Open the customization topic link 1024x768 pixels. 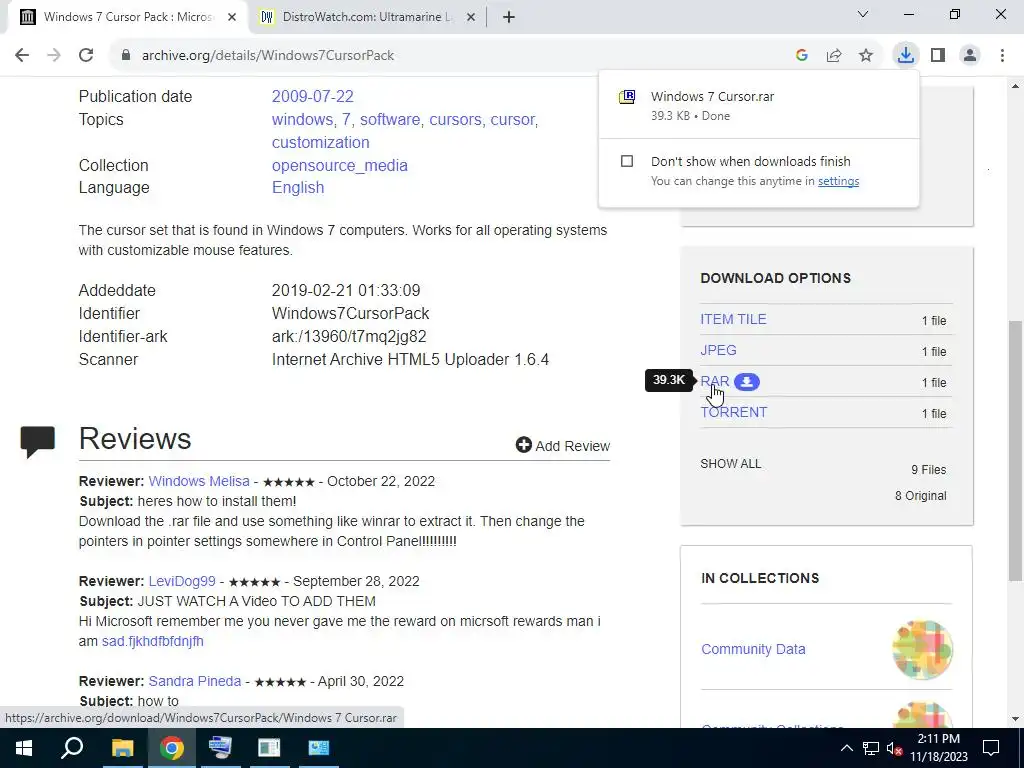[321, 142]
